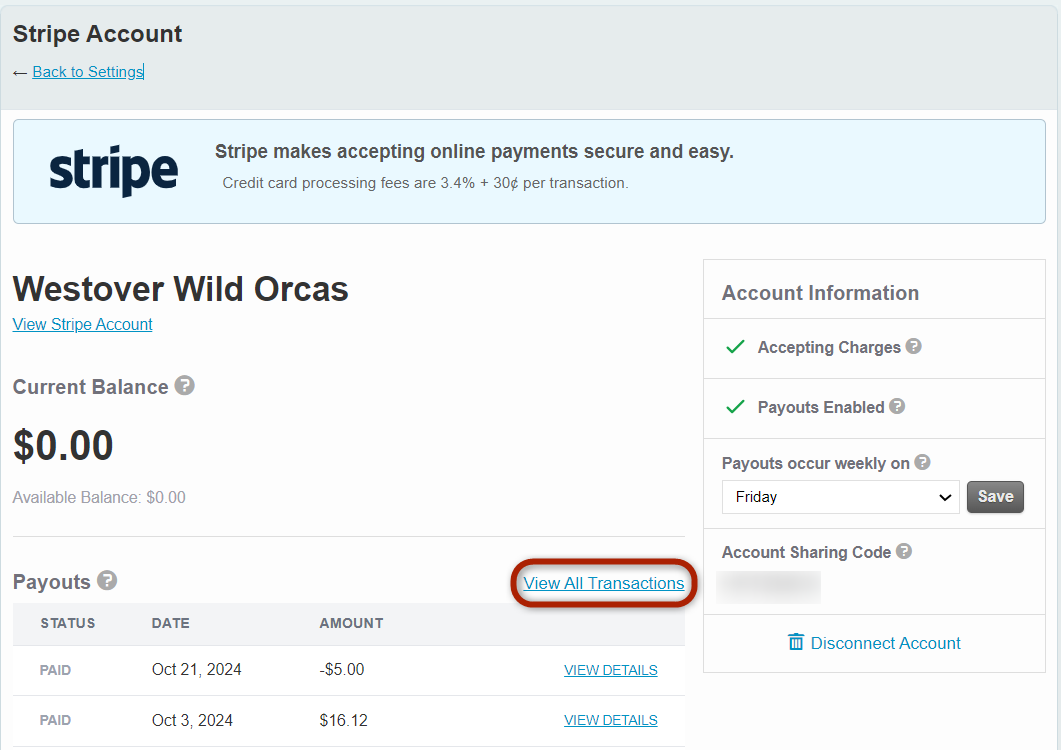The width and height of the screenshot is (1061, 750).
Task: Open the Friday payout day dropdown
Action: coord(840,498)
